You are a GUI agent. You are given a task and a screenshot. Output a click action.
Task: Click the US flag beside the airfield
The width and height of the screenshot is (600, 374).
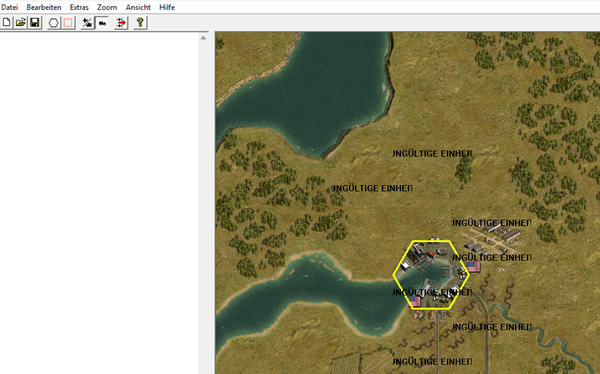click(x=474, y=267)
